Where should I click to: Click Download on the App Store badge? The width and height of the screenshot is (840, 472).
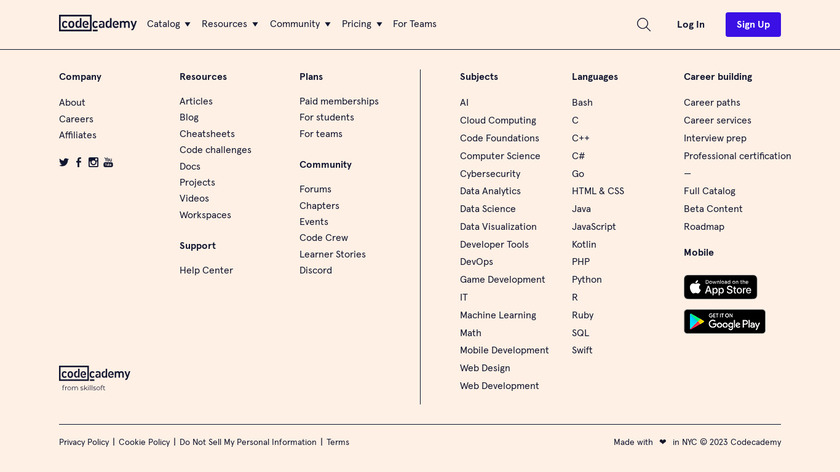click(x=720, y=287)
